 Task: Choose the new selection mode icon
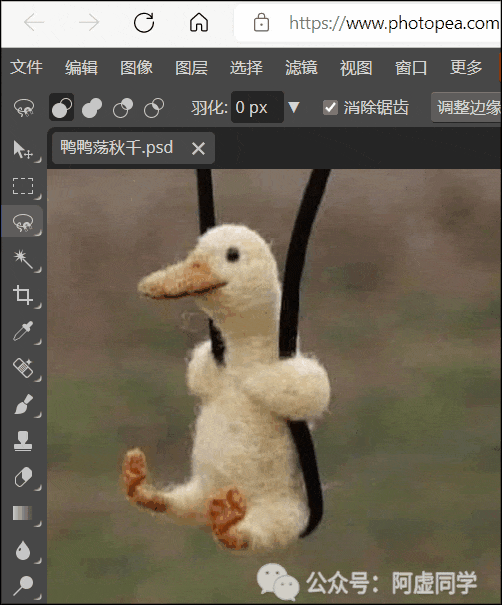[62, 107]
